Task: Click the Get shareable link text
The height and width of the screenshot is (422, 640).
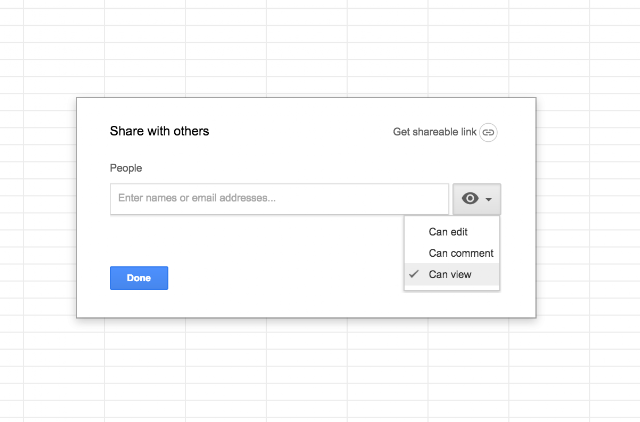Action: 434,132
